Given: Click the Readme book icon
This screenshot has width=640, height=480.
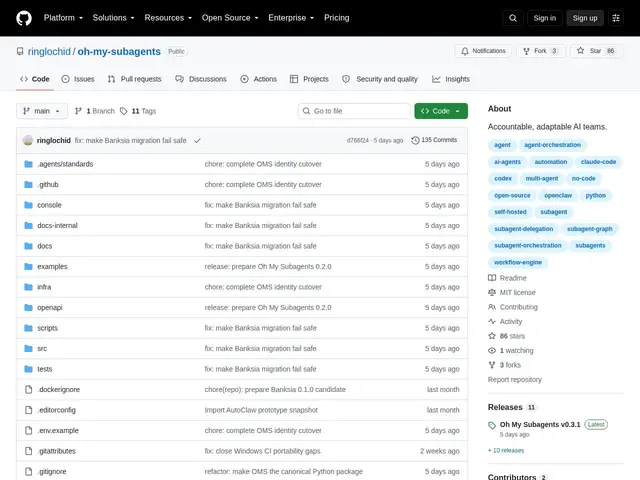Looking at the screenshot, I should click(492, 278).
